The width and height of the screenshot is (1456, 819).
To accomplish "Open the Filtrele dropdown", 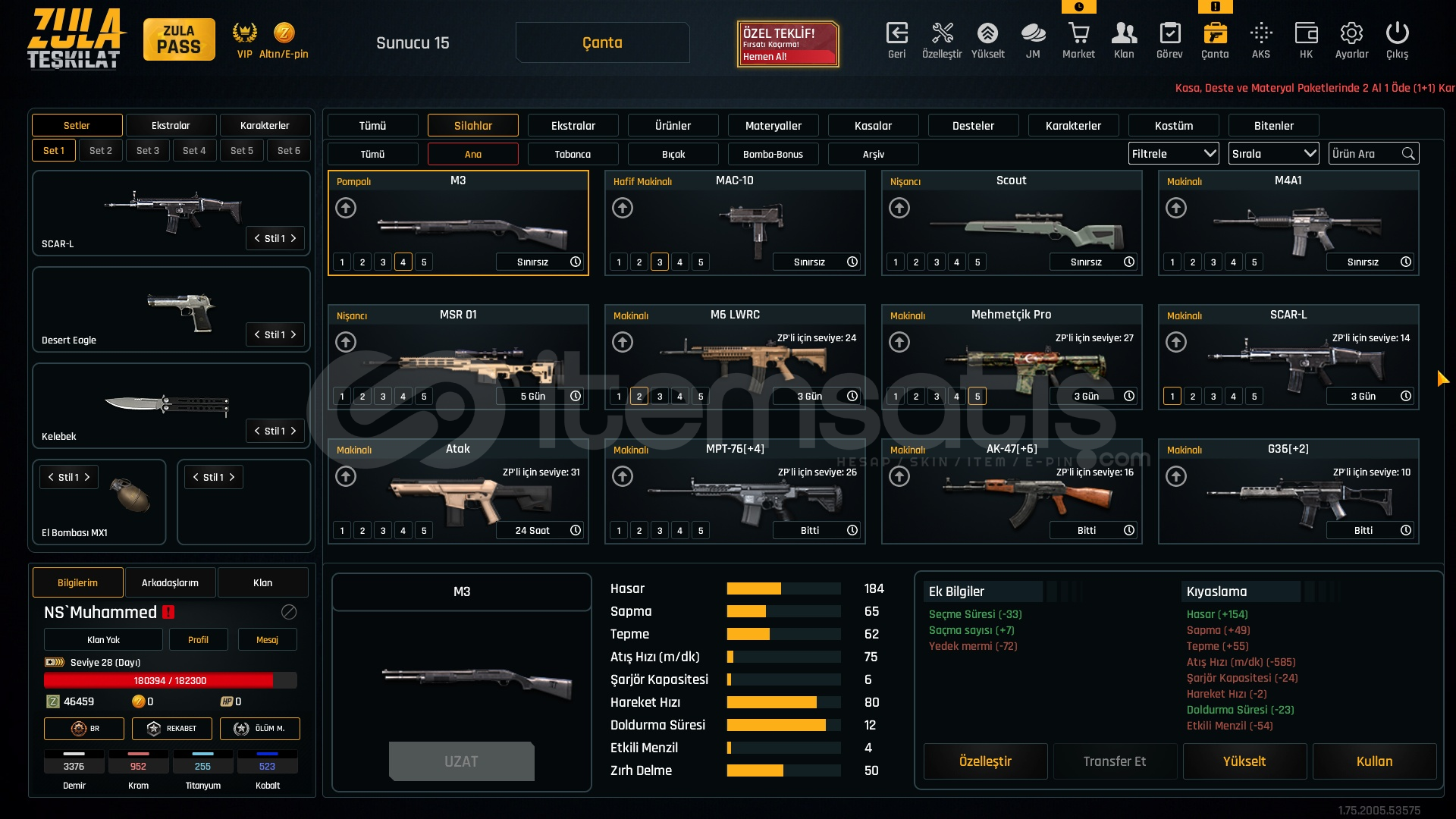I will tap(1173, 154).
